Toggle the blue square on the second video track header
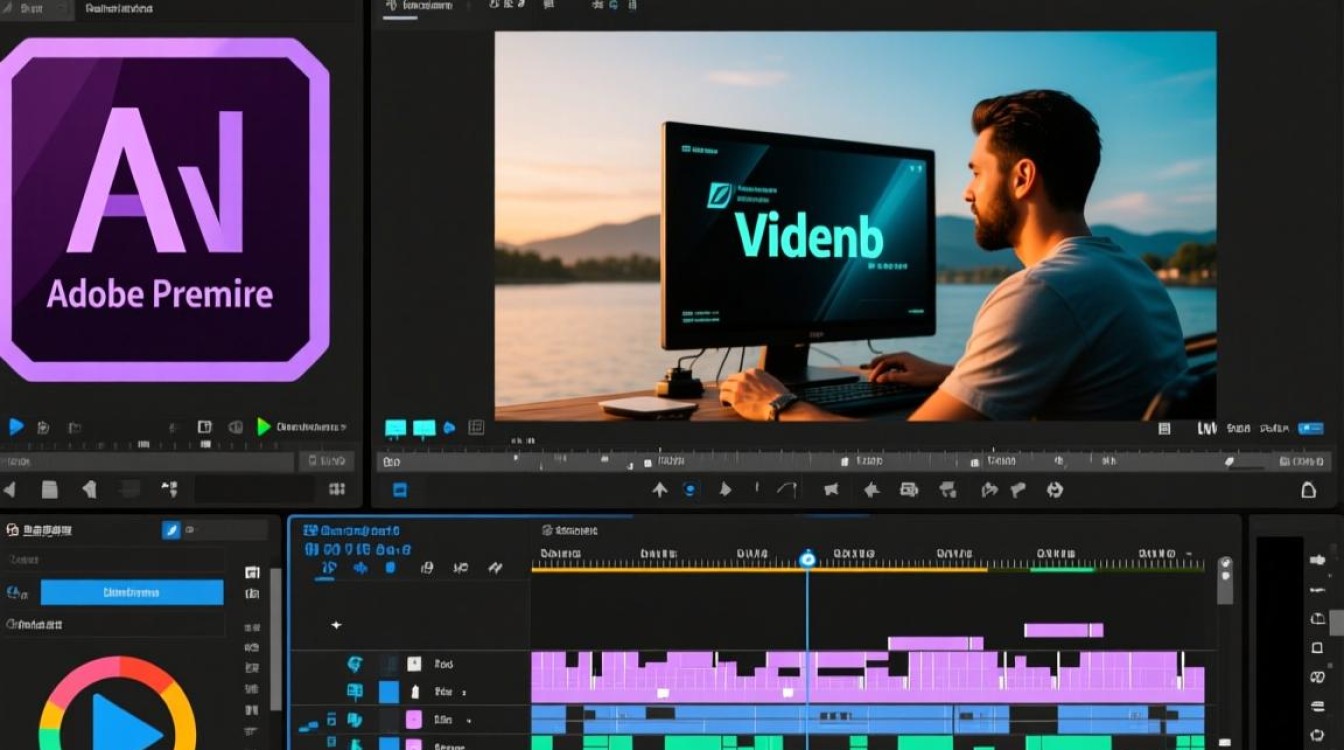The height and width of the screenshot is (750, 1344). point(388,692)
